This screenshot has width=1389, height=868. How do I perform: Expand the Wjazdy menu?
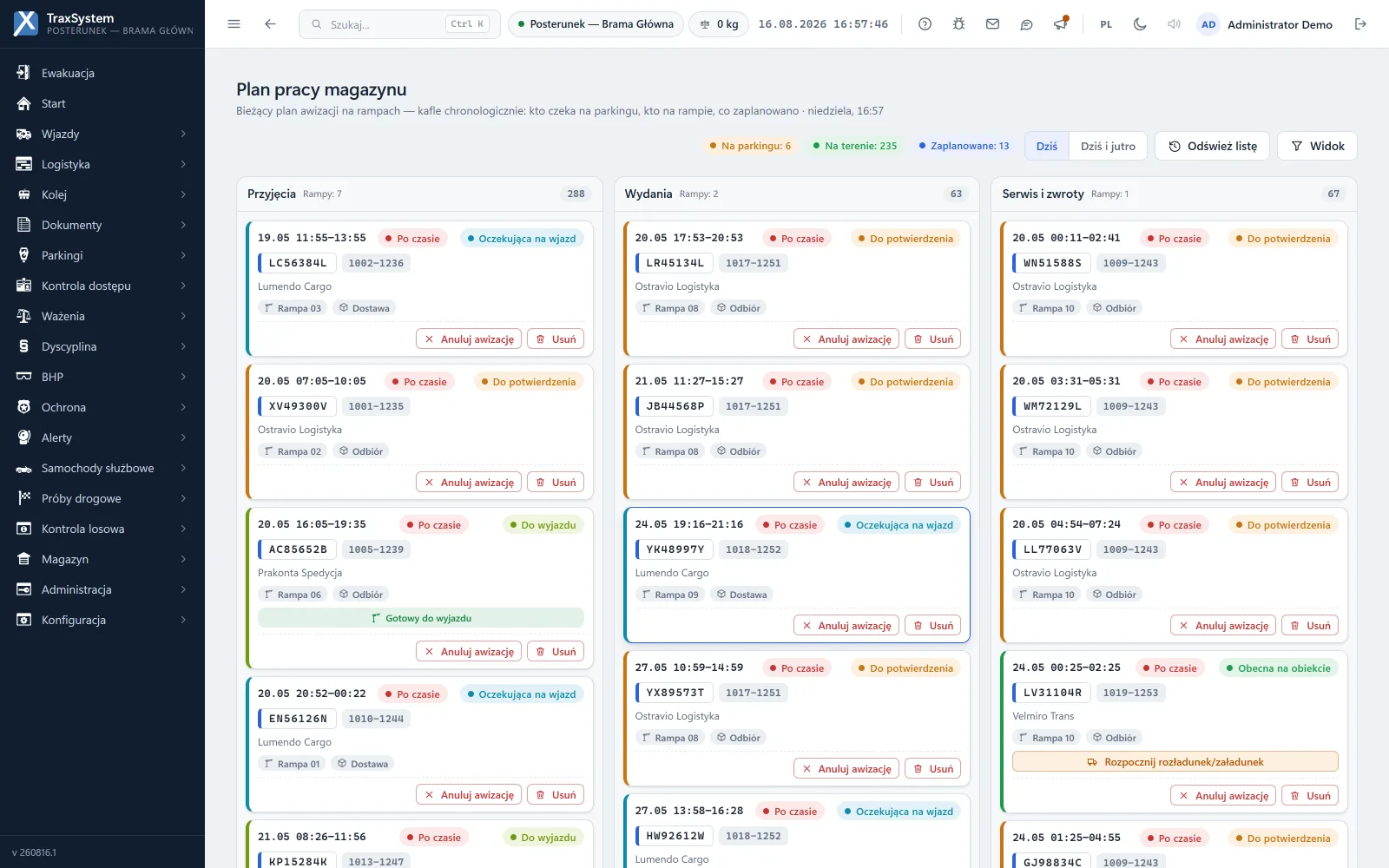[102, 134]
